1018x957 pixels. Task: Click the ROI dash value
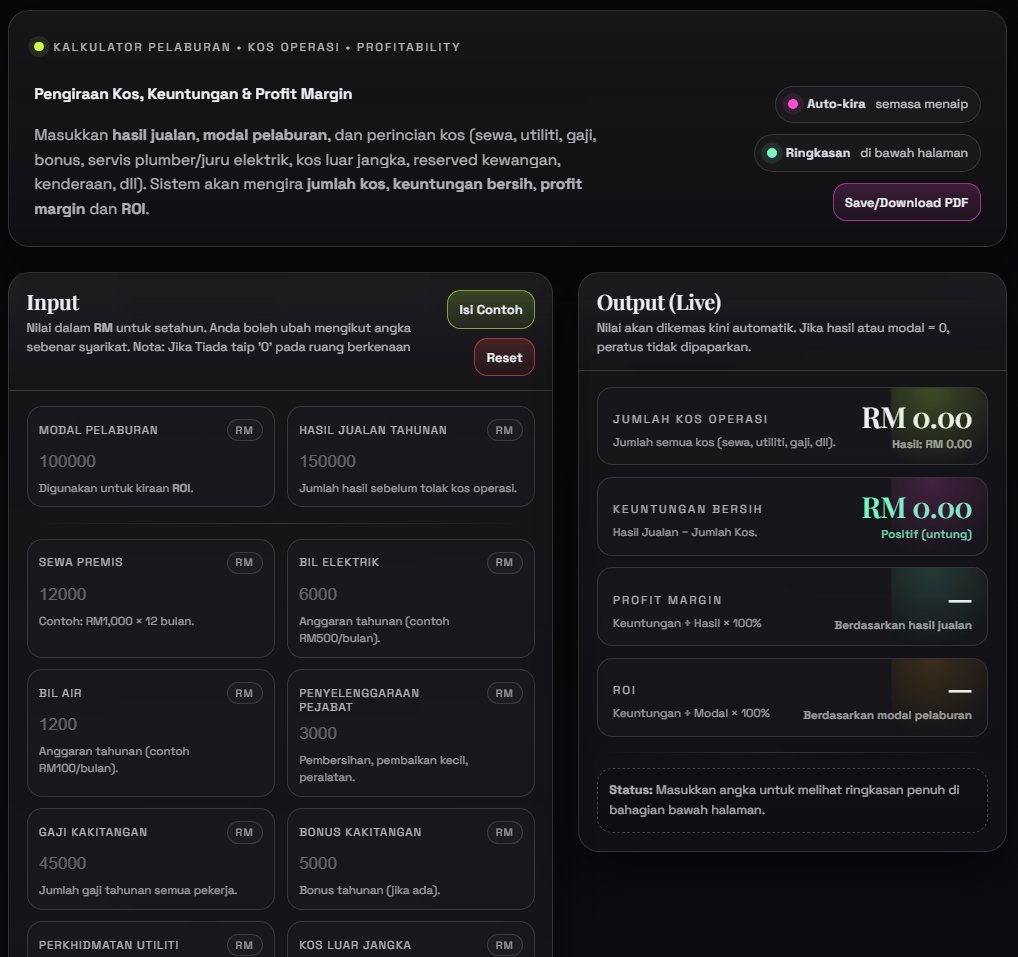click(960, 691)
